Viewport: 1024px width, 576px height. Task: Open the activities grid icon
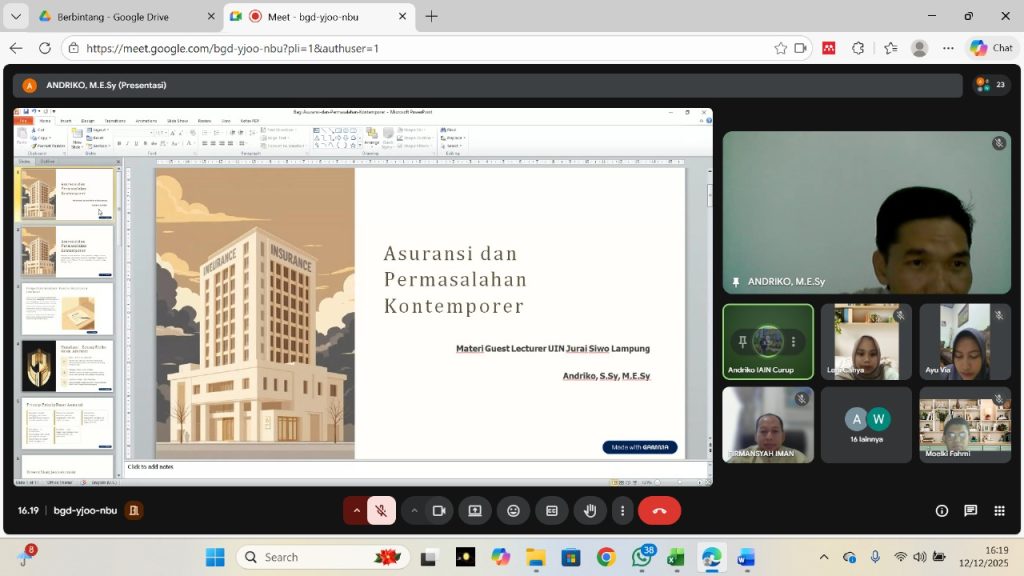coord(999,510)
